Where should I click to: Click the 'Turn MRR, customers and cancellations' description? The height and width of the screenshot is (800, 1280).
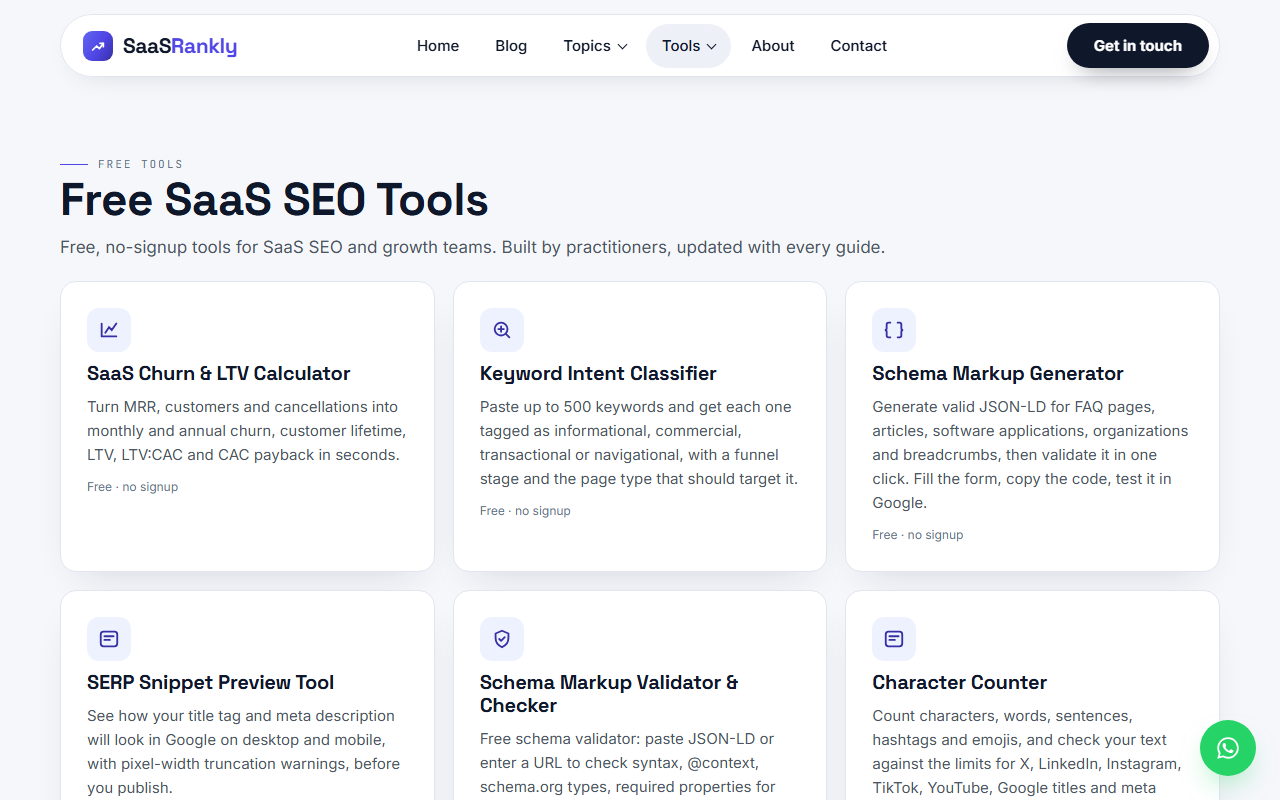(246, 431)
